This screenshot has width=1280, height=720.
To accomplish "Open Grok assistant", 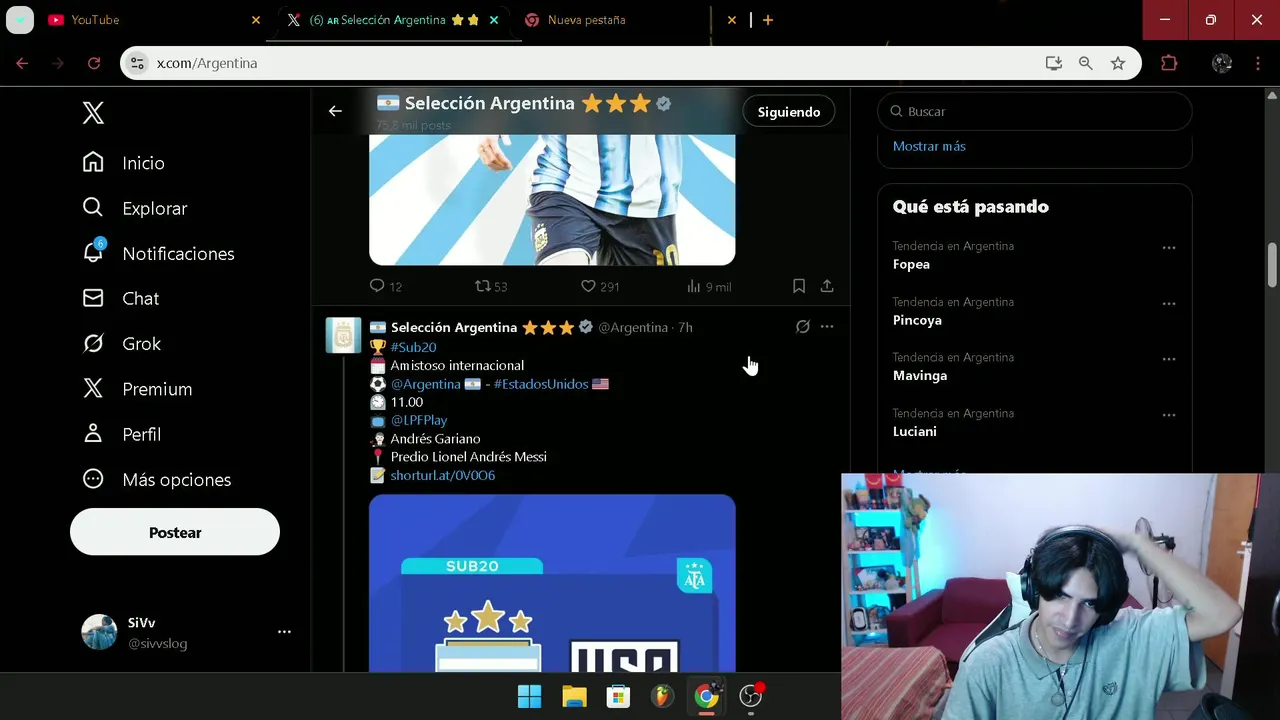I will (x=121, y=343).
